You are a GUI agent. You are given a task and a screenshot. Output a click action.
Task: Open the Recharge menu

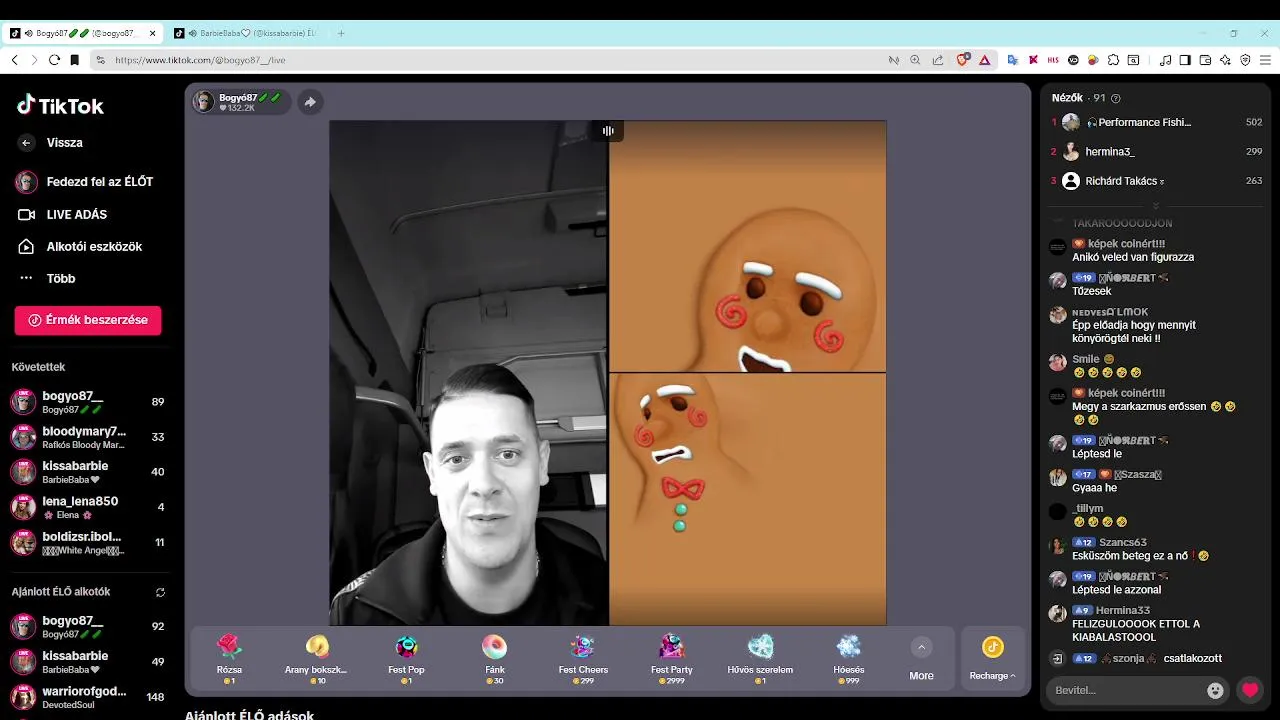click(x=992, y=657)
